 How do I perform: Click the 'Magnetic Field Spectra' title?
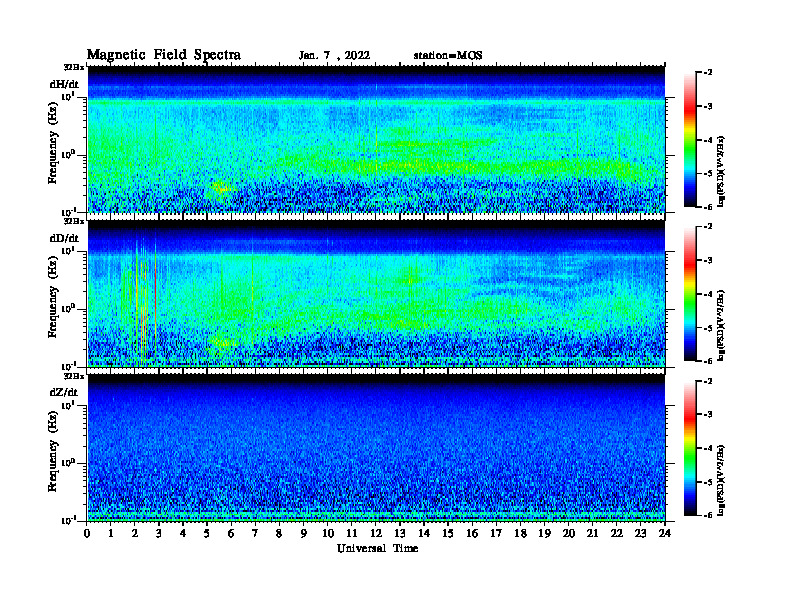click(164, 55)
